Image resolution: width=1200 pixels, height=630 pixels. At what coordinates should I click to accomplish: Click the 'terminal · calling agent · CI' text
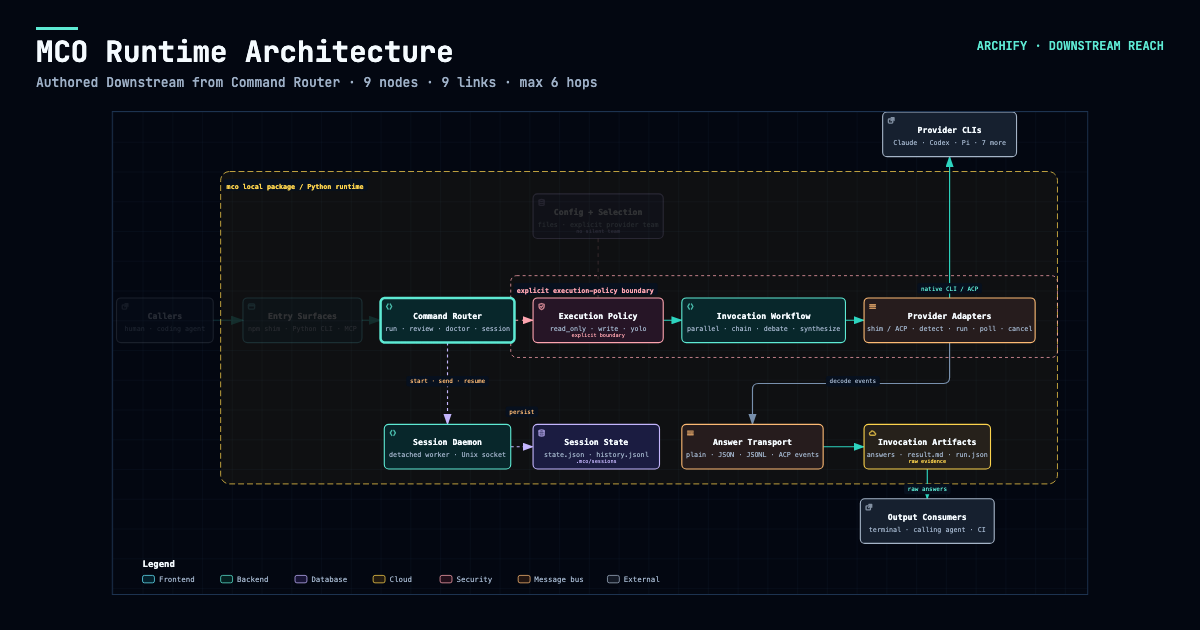(928, 529)
